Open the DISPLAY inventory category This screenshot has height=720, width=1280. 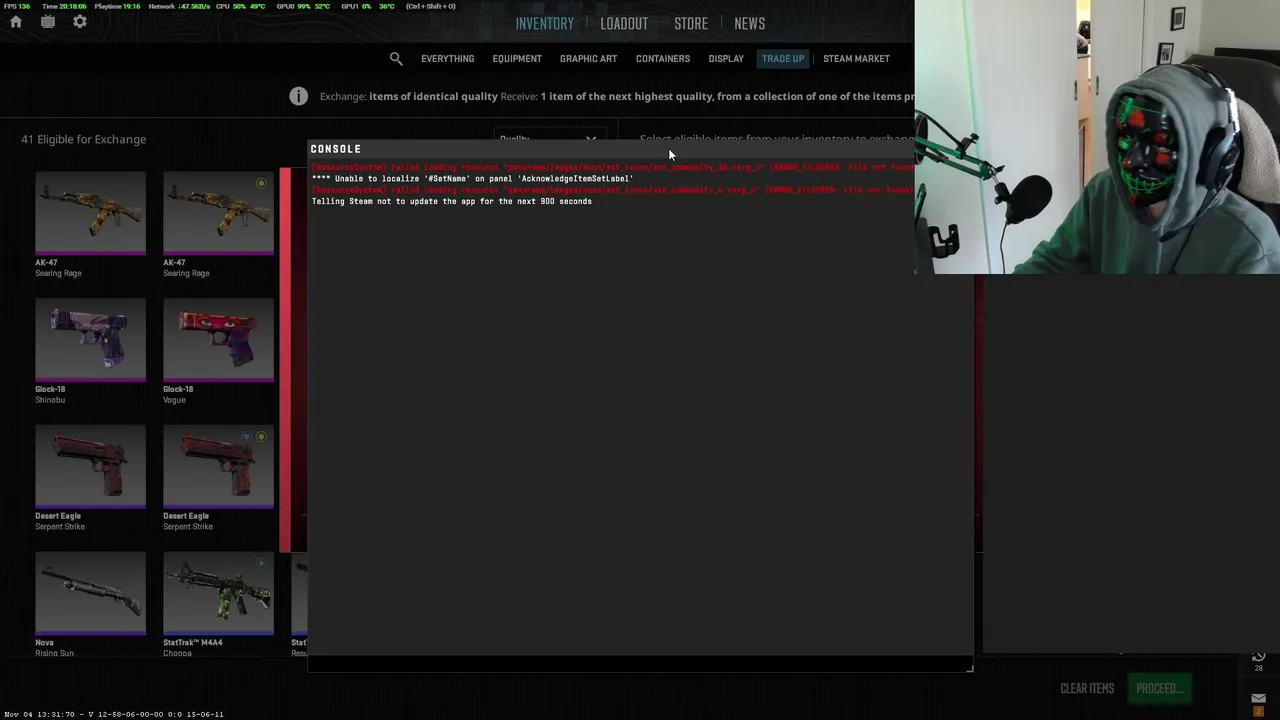(x=726, y=59)
